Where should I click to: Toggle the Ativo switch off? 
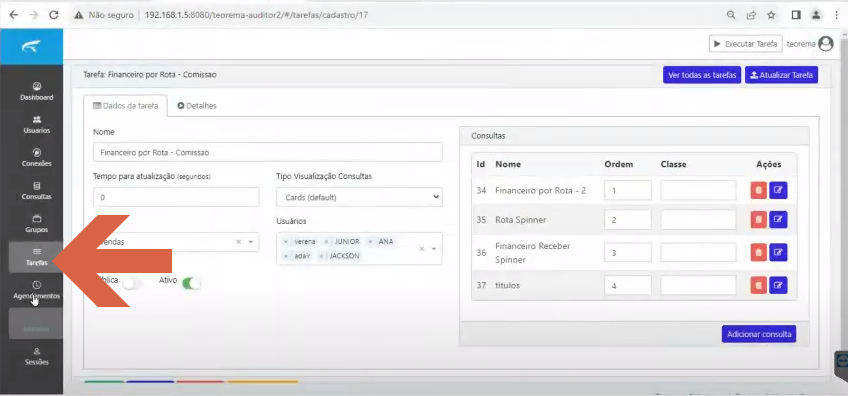tap(191, 283)
